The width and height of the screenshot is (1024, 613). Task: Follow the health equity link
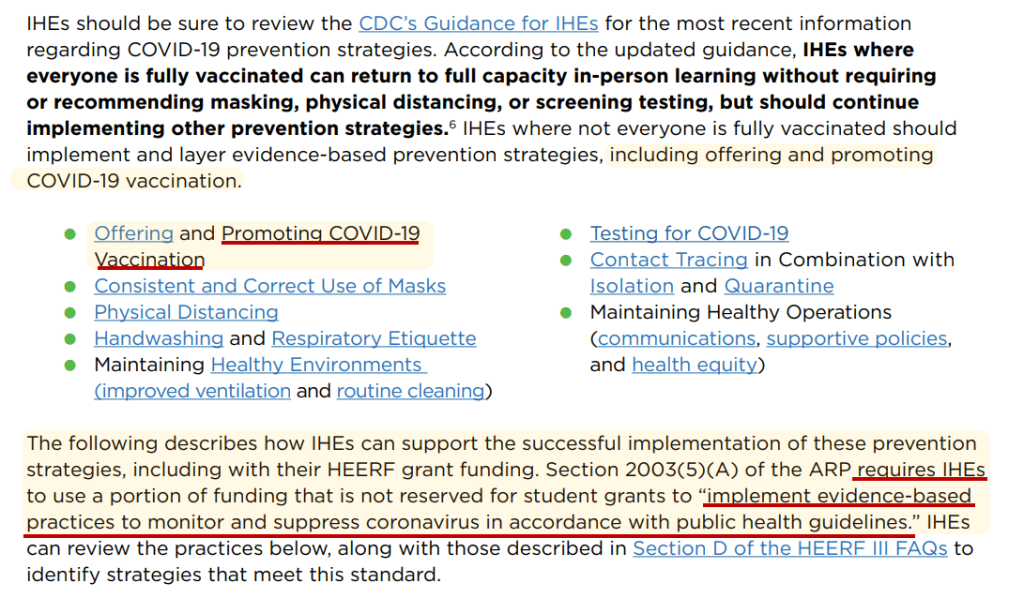[x=694, y=365]
